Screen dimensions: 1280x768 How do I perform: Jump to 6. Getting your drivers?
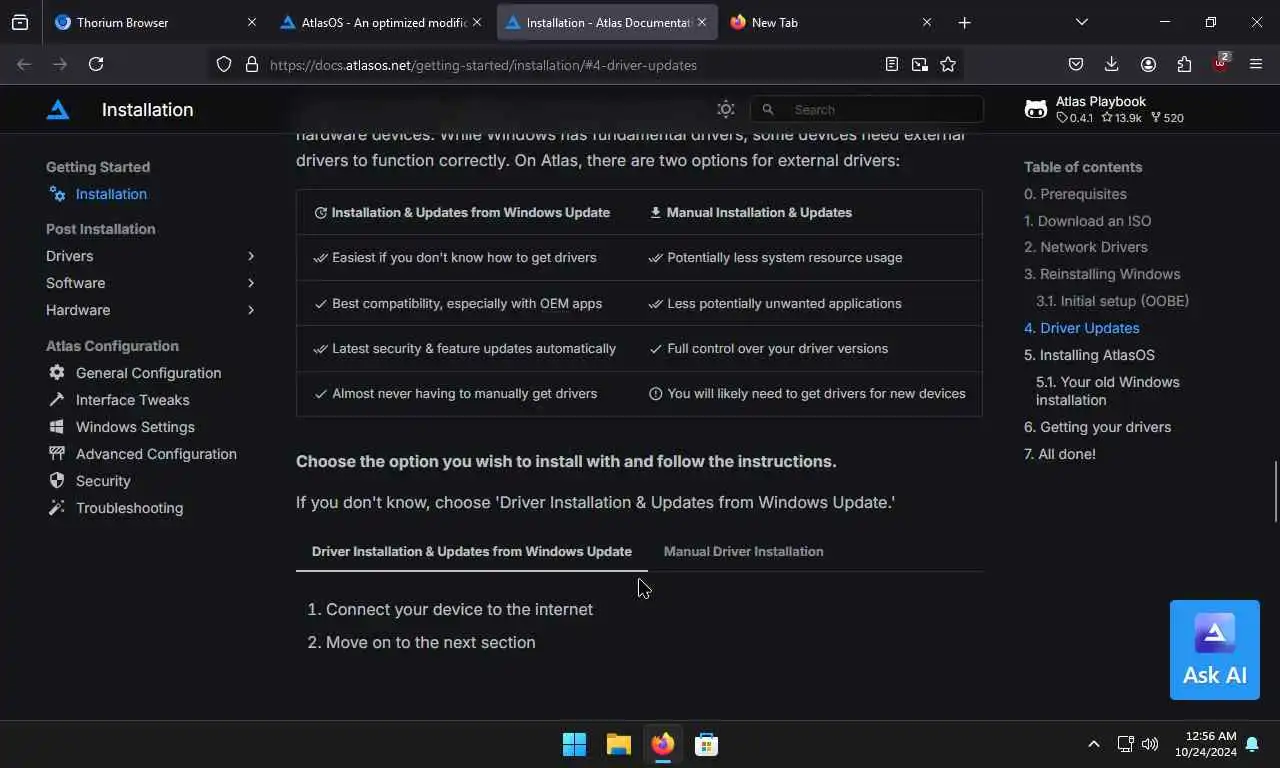coord(1097,427)
